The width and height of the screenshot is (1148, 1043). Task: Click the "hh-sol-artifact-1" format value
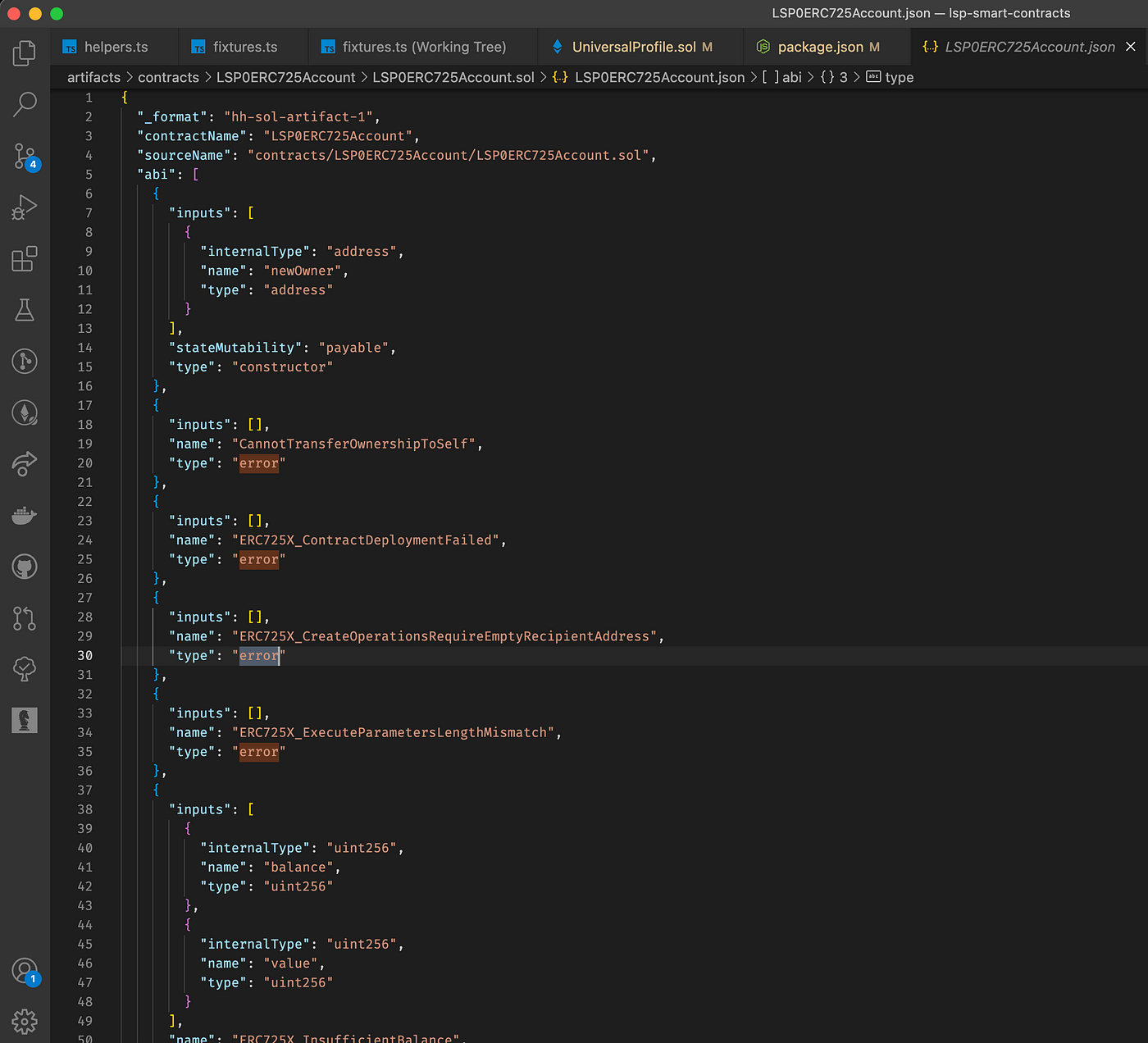tap(298, 116)
